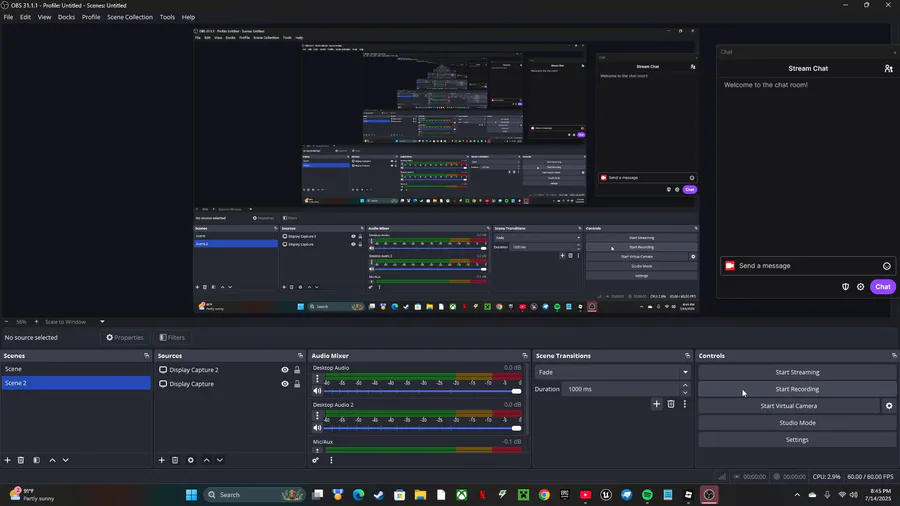Pop out the Audio Mixer dock icon
The height and width of the screenshot is (506, 900).
click(525, 356)
